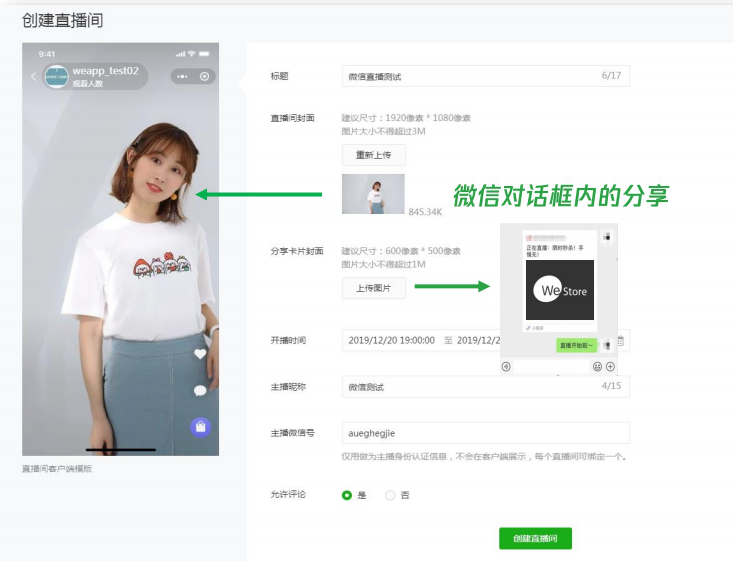Open the three-dot mini program menu

(182, 76)
